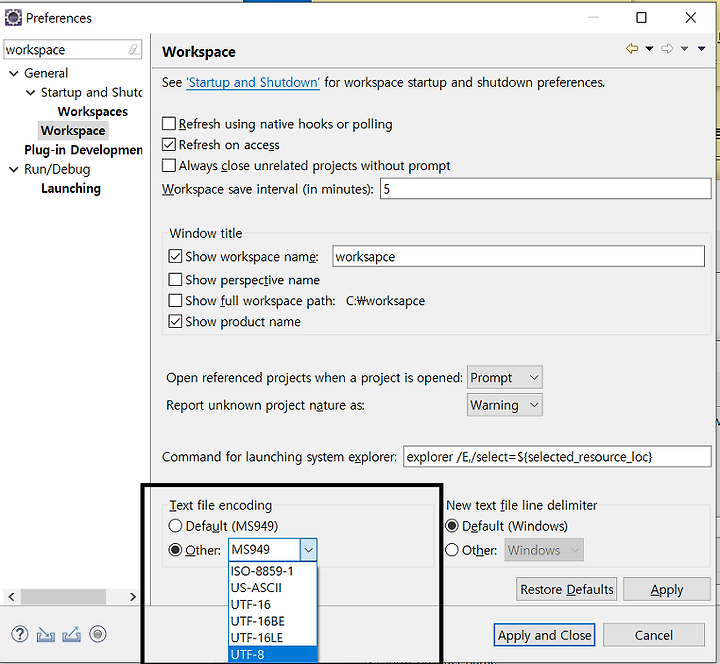Click the Help question mark icon

tap(19, 634)
